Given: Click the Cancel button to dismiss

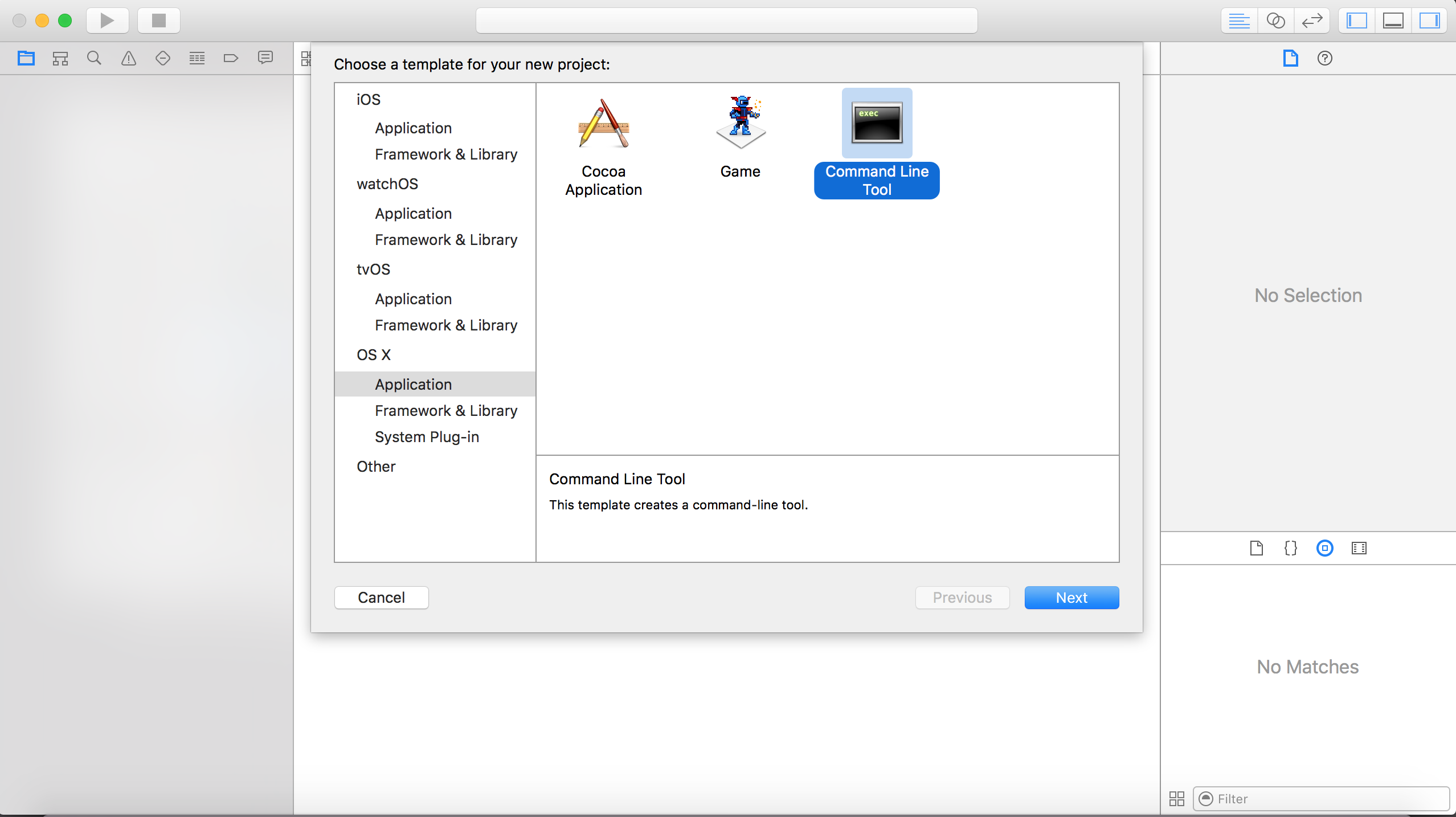Looking at the screenshot, I should coord(381,597).
